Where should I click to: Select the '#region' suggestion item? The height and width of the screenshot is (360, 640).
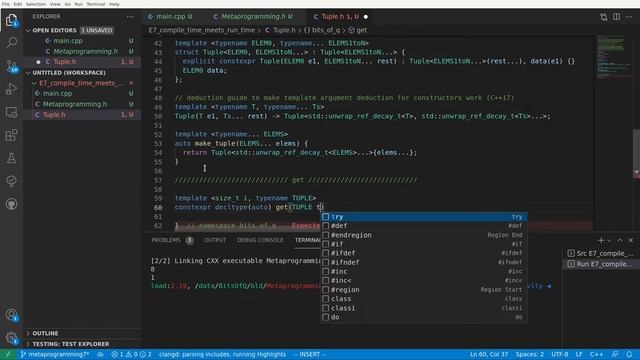(423, 290)
